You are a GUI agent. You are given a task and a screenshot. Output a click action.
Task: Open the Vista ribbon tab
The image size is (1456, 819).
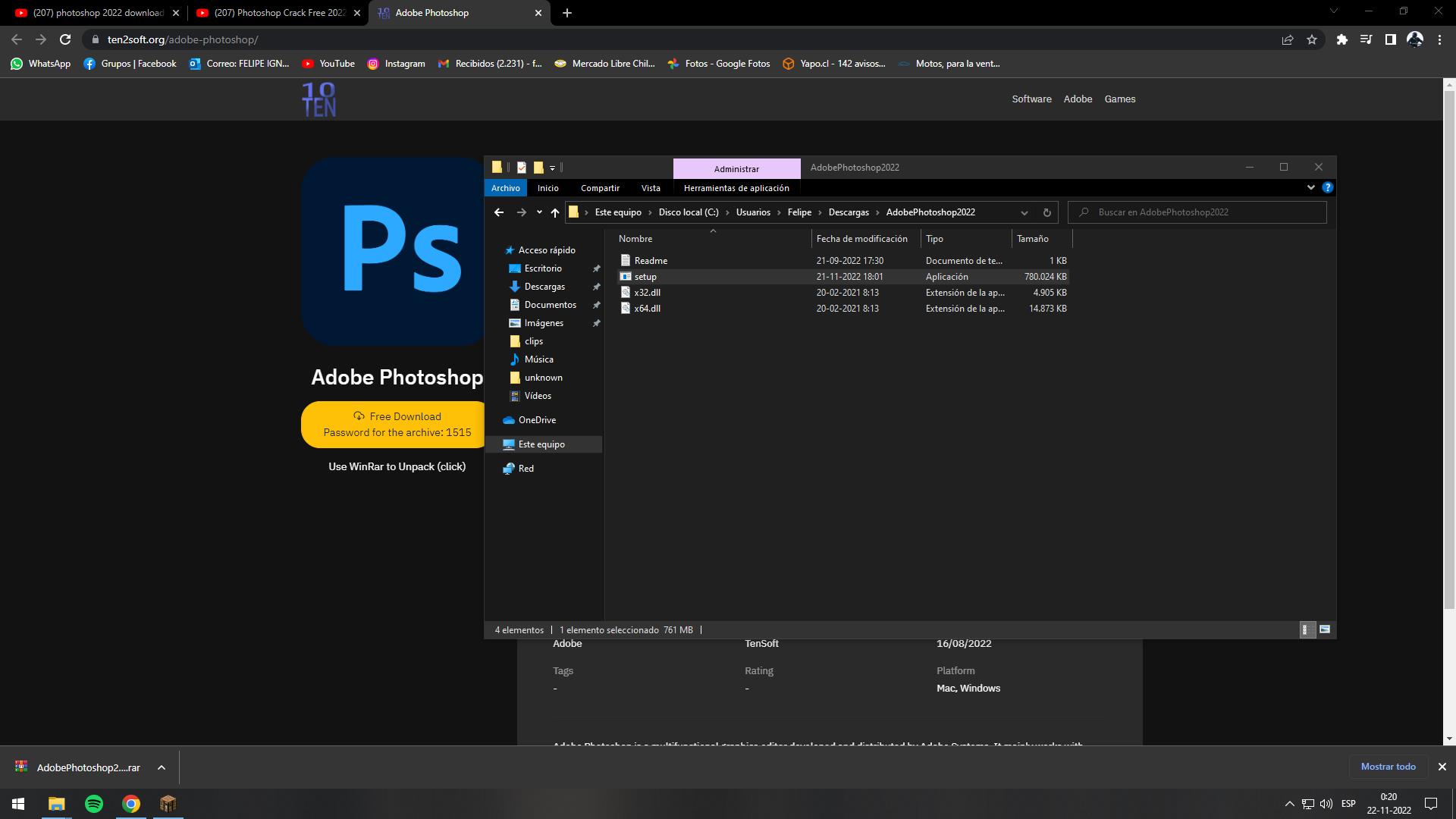650,188
